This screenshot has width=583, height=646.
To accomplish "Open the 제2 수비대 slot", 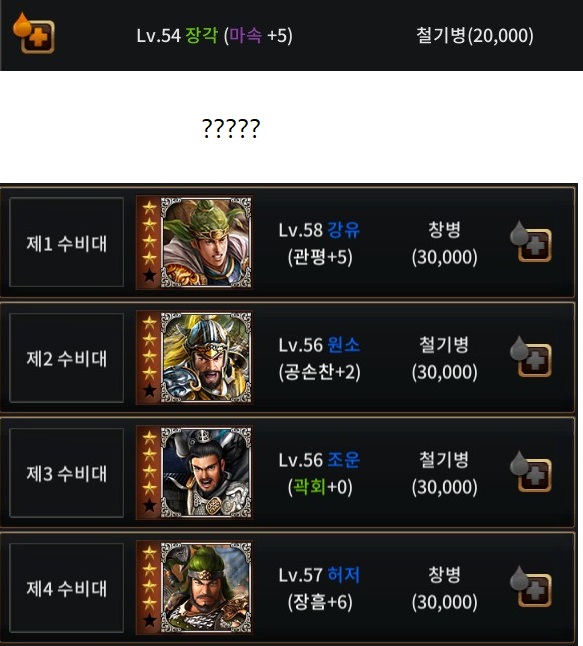I will [x=66, y=358].
